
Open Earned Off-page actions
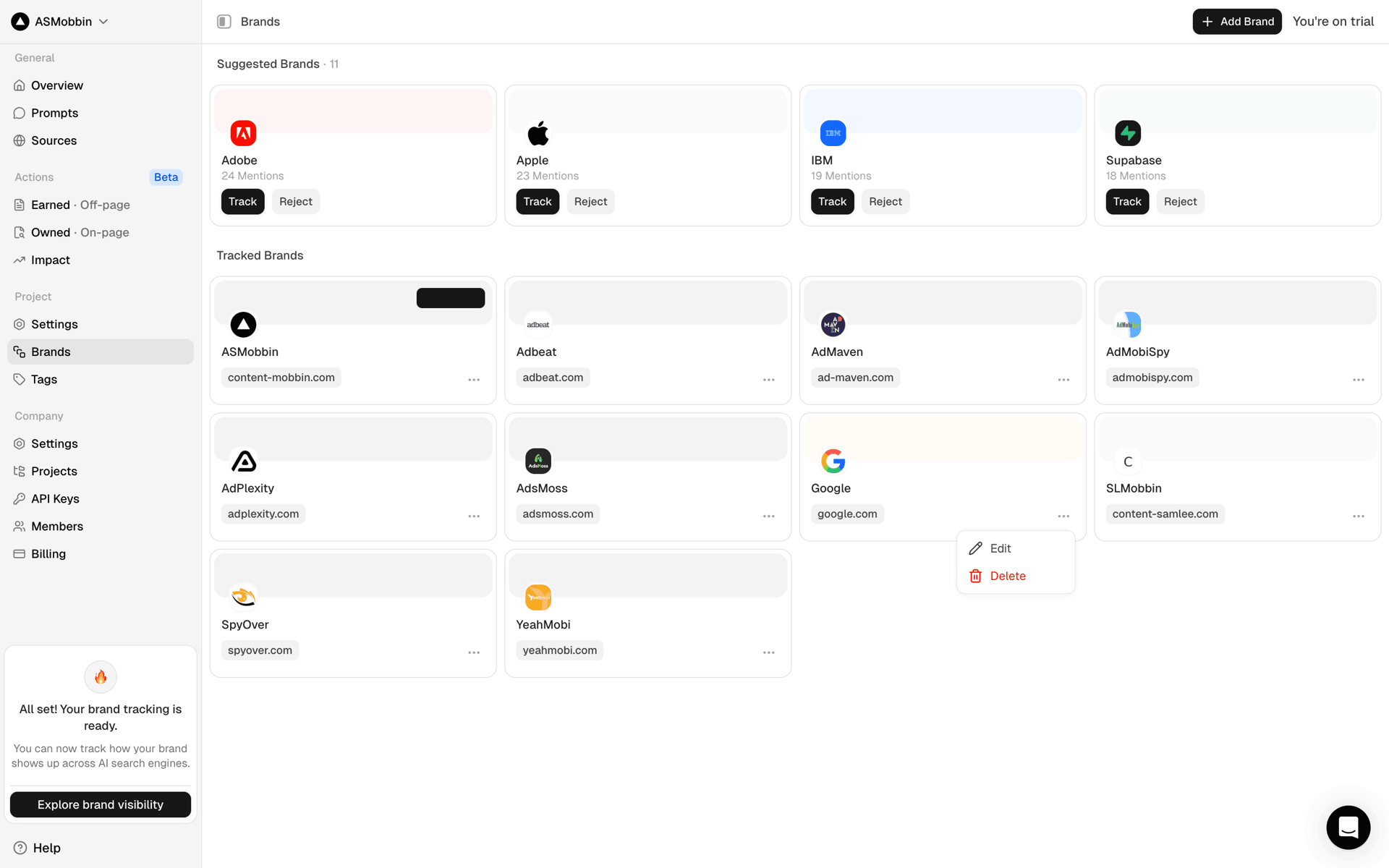(101, 205)
